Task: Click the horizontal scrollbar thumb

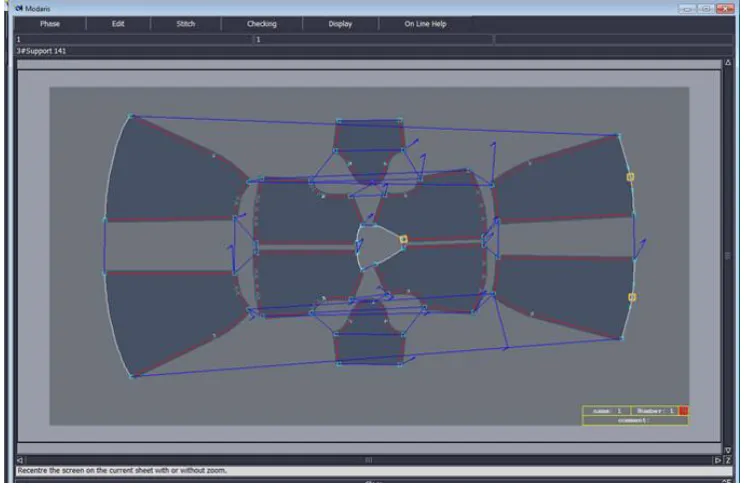Action: (x=369, y=460)
